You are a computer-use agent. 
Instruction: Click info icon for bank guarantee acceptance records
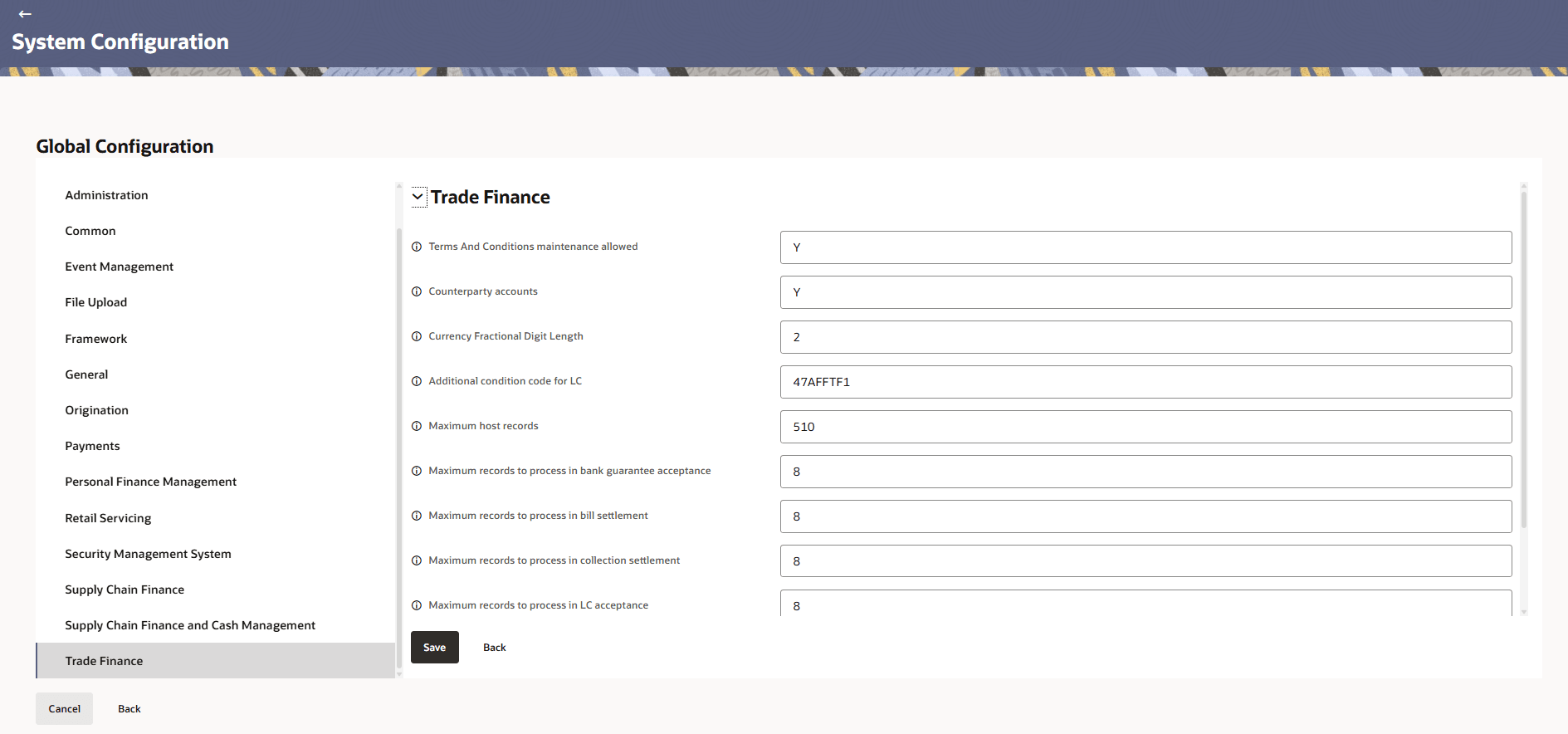click(417, 471)
